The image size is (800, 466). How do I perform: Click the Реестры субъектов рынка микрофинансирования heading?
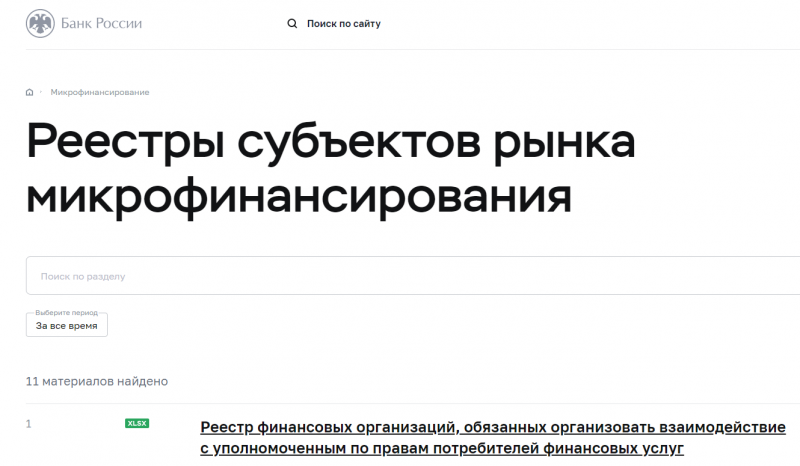tap(331, 169)
